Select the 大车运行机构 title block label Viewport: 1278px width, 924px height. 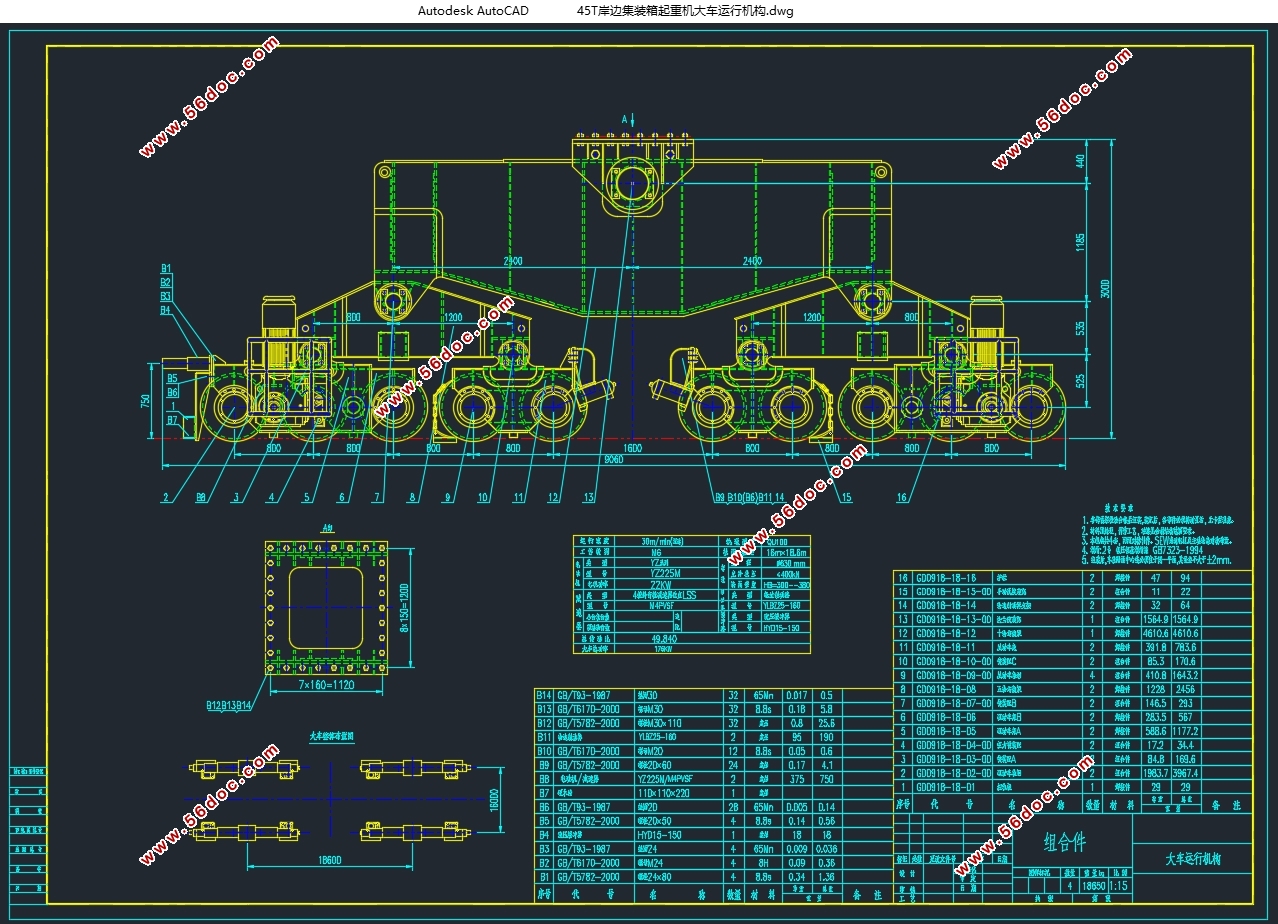pos(1193,859)
